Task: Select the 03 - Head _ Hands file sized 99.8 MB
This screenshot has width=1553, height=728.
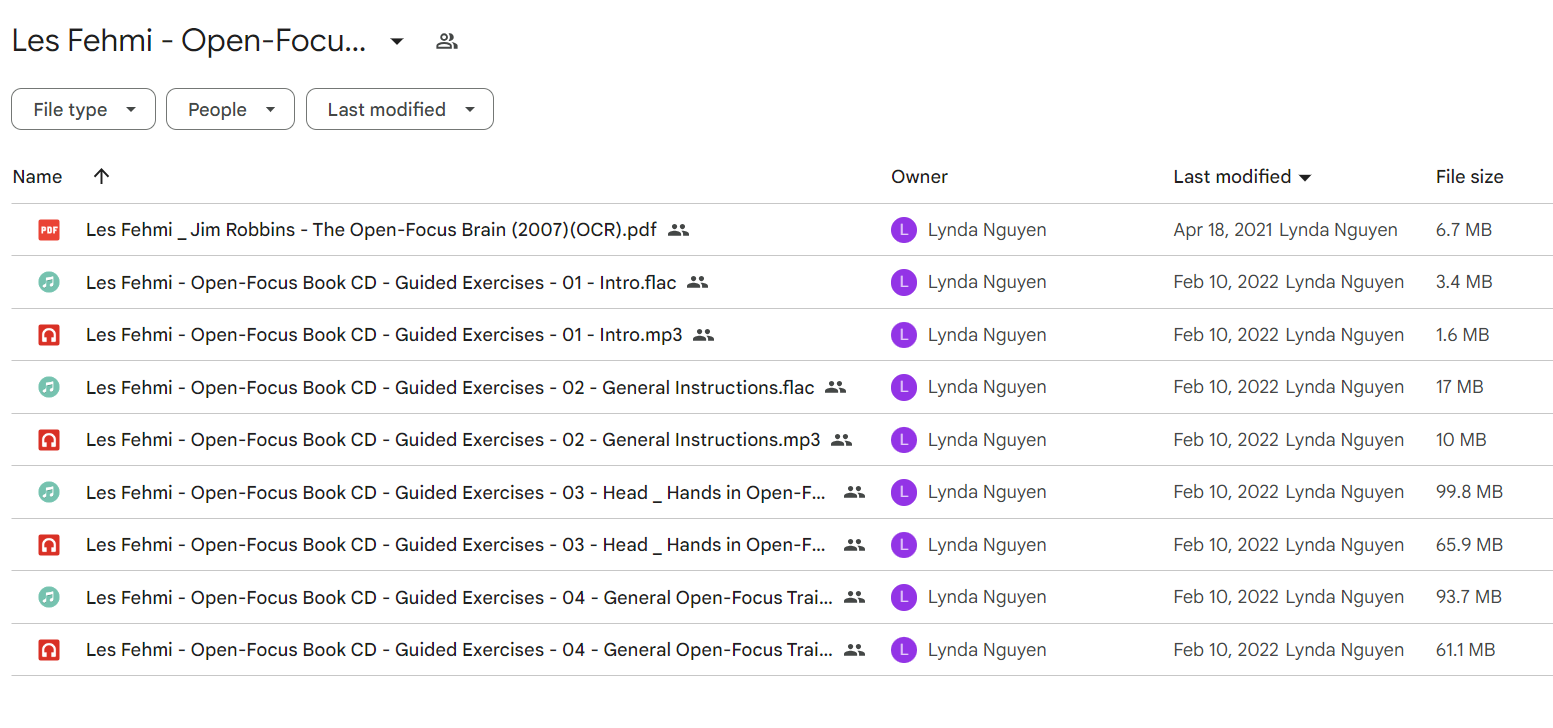Action: 458,492
